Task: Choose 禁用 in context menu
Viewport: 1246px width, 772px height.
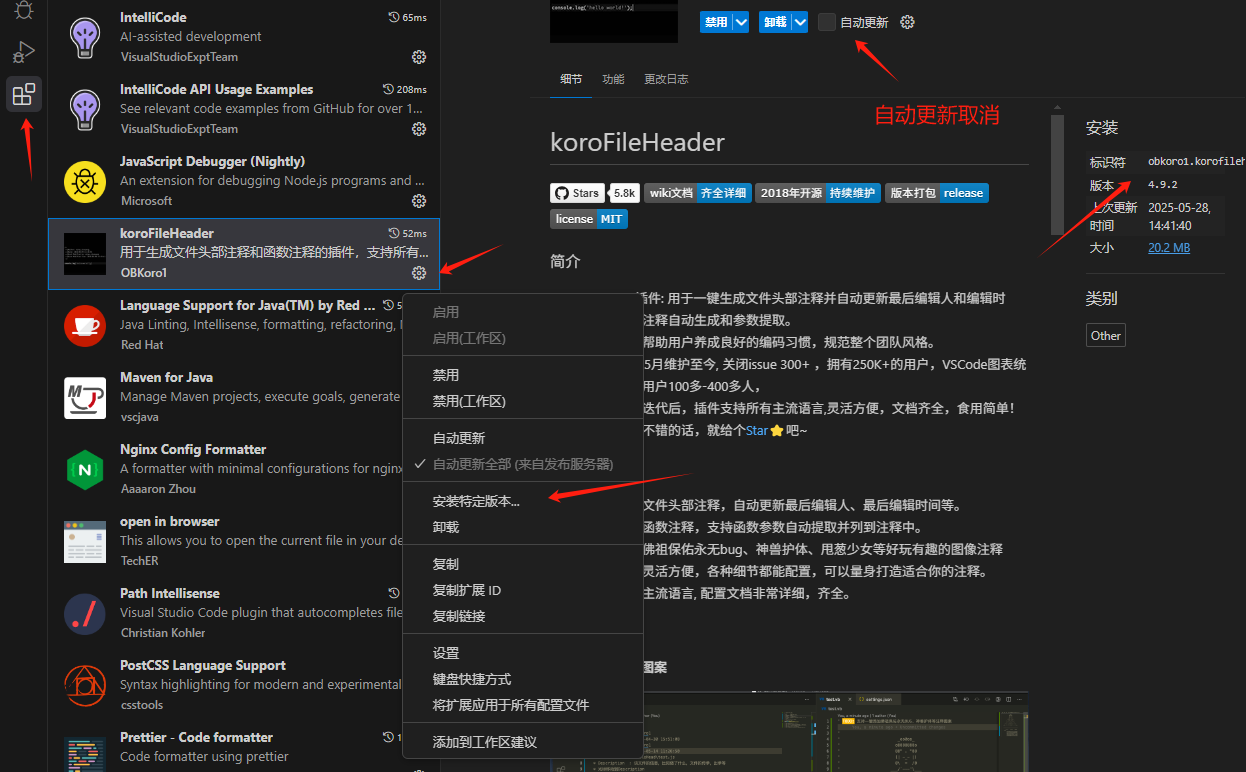Action: [x=522, y=375]
